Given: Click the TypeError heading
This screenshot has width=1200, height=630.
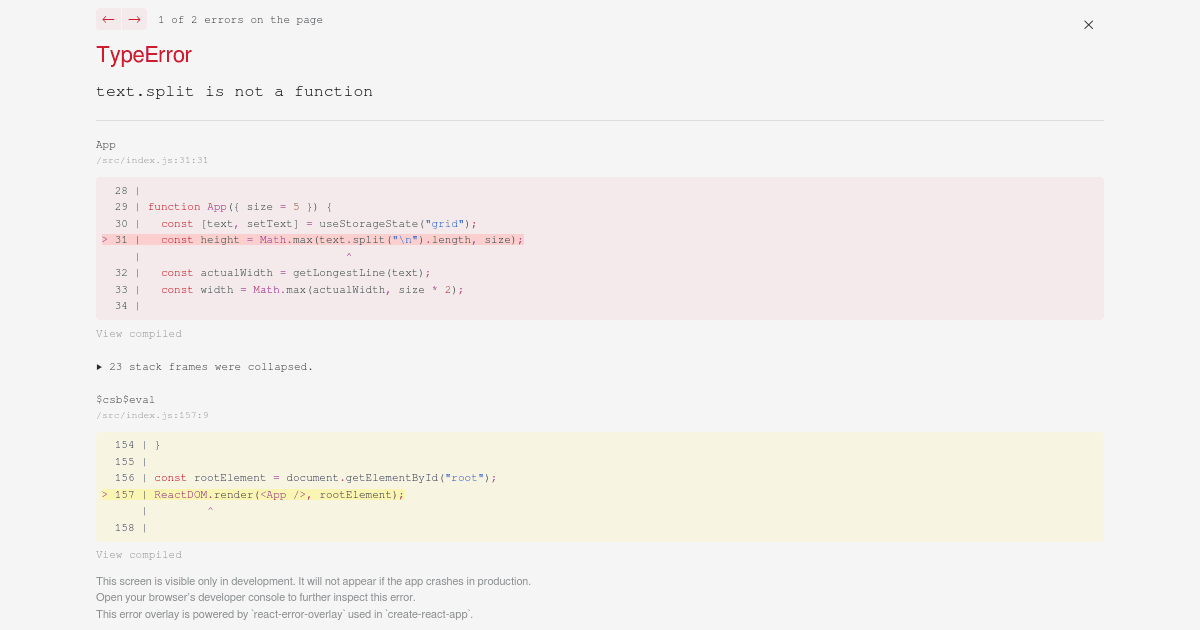Looking at the screenshot, I should pyautogui.click(x=144, y=55).
